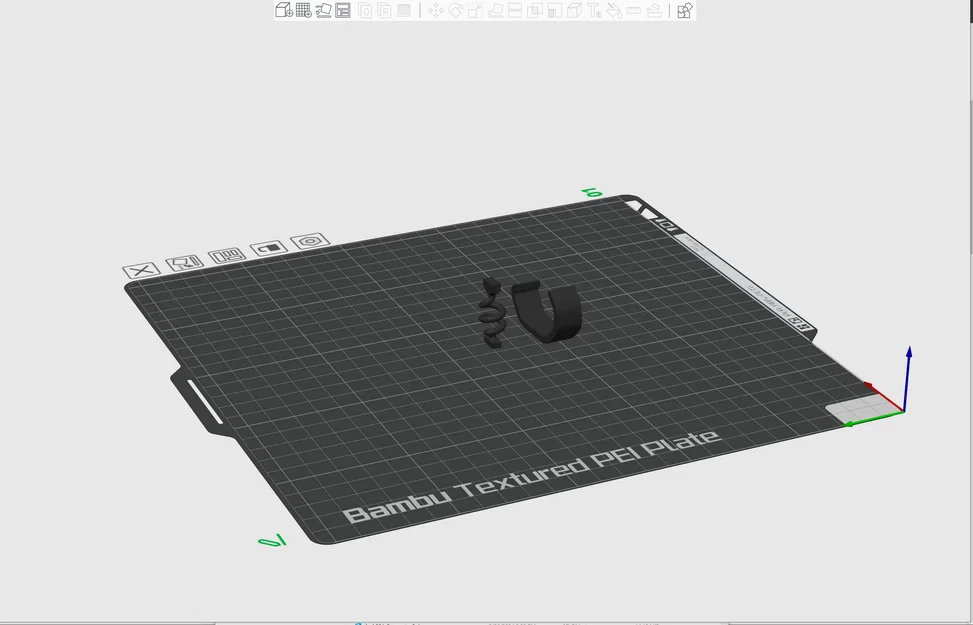Select the Color painting bucket tool
The image size is (973, 625).
click(614, 11)
